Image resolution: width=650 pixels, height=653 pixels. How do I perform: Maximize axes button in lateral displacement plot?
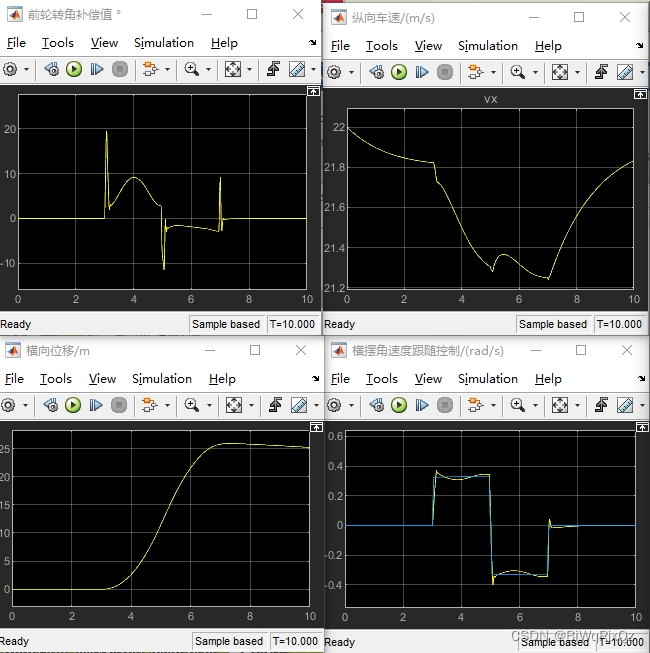[316, 427]
